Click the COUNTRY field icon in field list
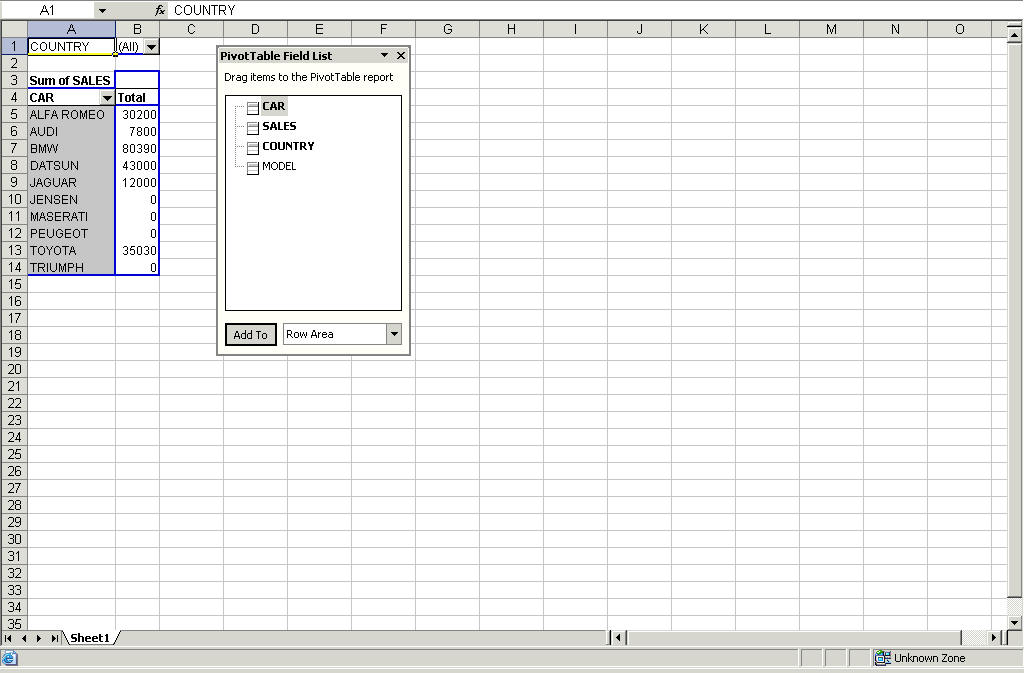Image resolution: width=1024 pixels, height=673 pixels. (x=253, y=148)
